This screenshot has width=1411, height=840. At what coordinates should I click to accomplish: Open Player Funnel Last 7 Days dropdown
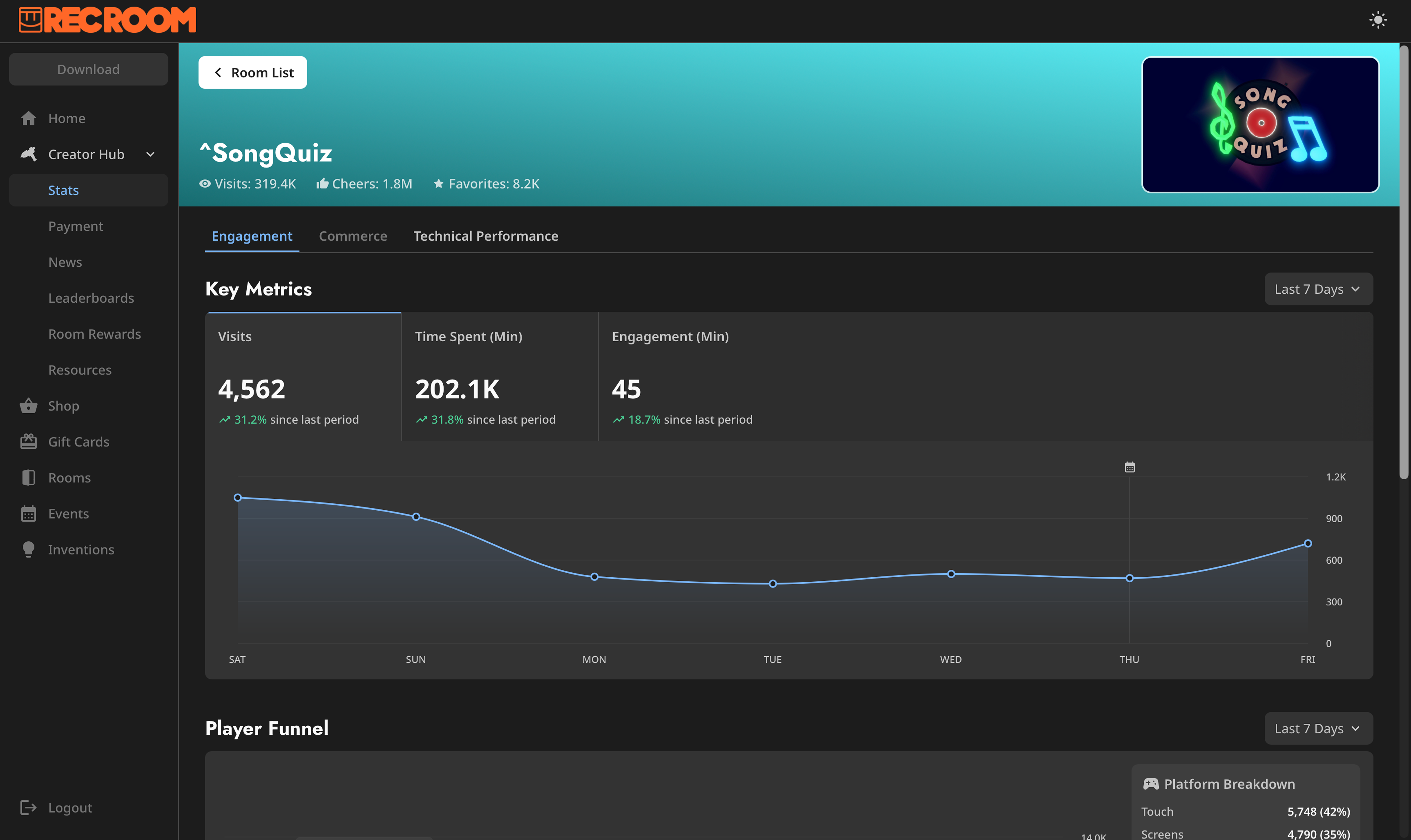pos(1319,729)
